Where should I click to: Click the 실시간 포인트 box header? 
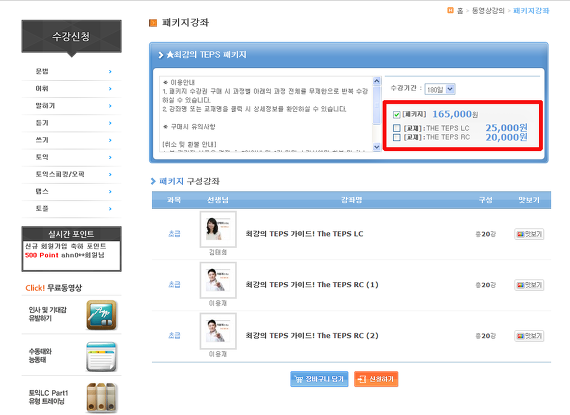coord(71,234)
